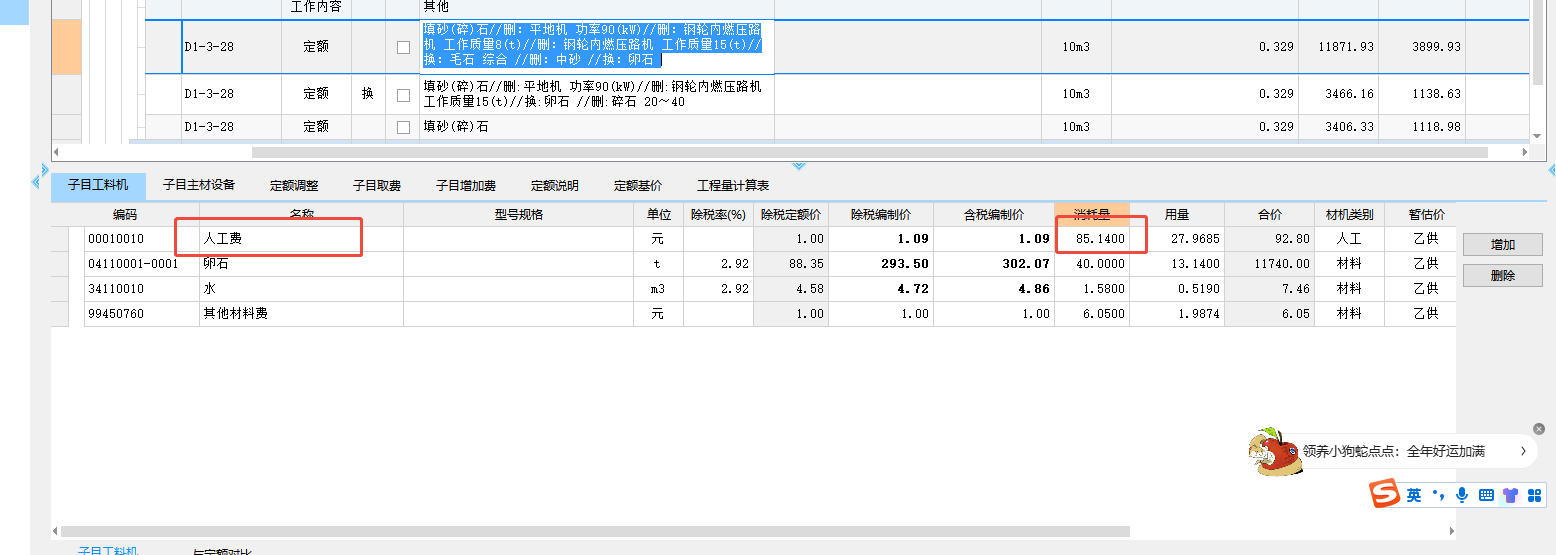Click the 删除 button
1556x555 pixels.
[x=1503, y=276]
